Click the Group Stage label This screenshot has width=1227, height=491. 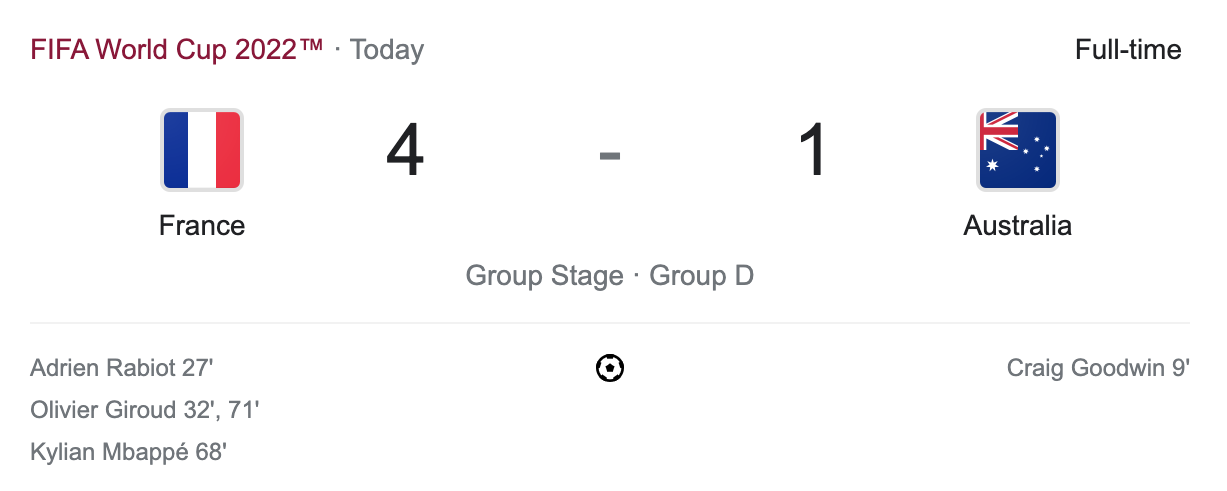[544, 275]
